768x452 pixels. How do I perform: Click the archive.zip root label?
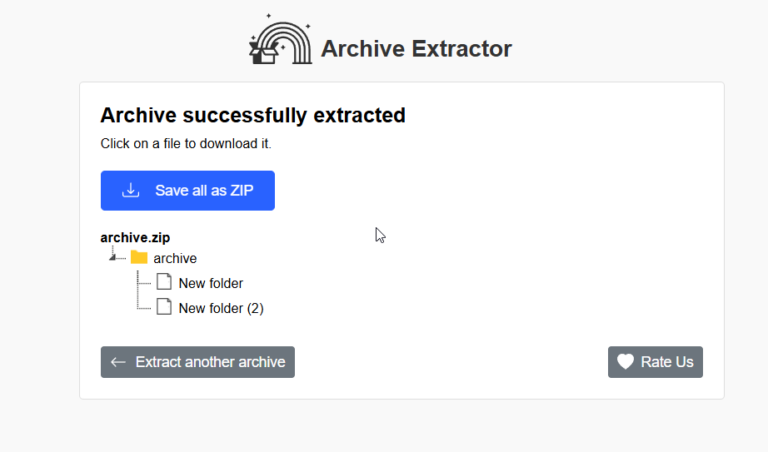(x=135, y=238)
